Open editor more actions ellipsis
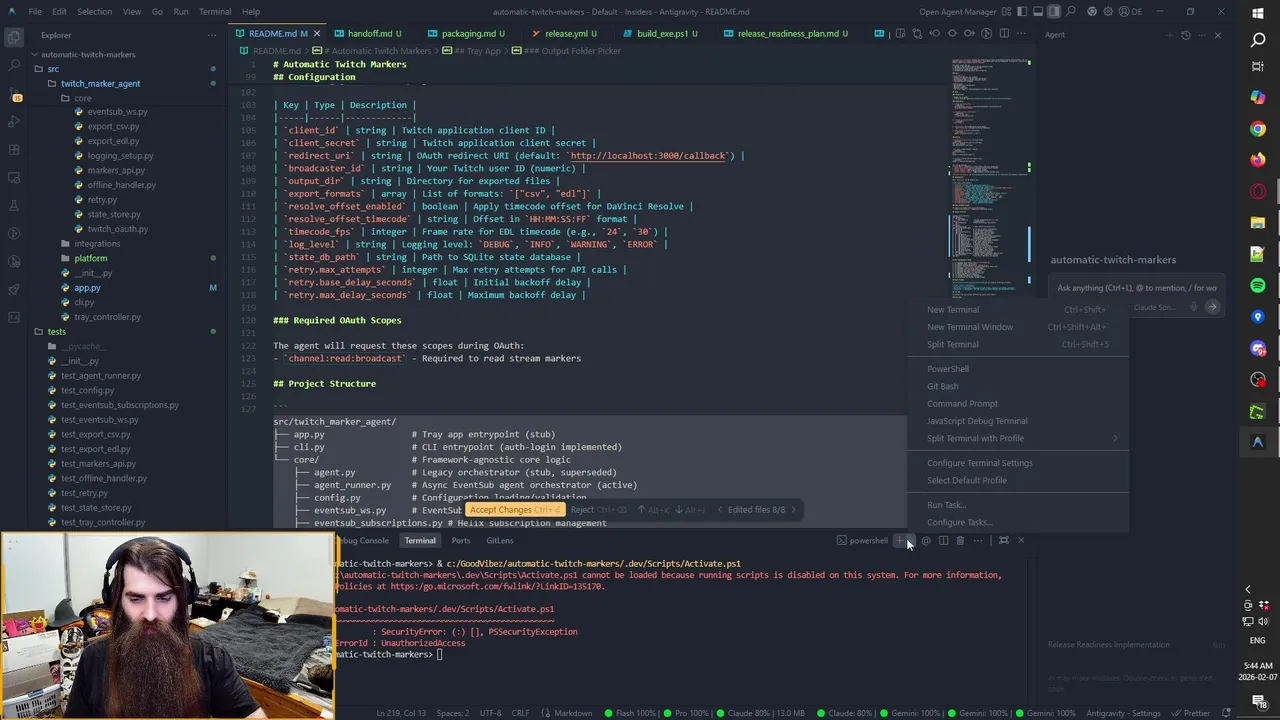 1022,34
